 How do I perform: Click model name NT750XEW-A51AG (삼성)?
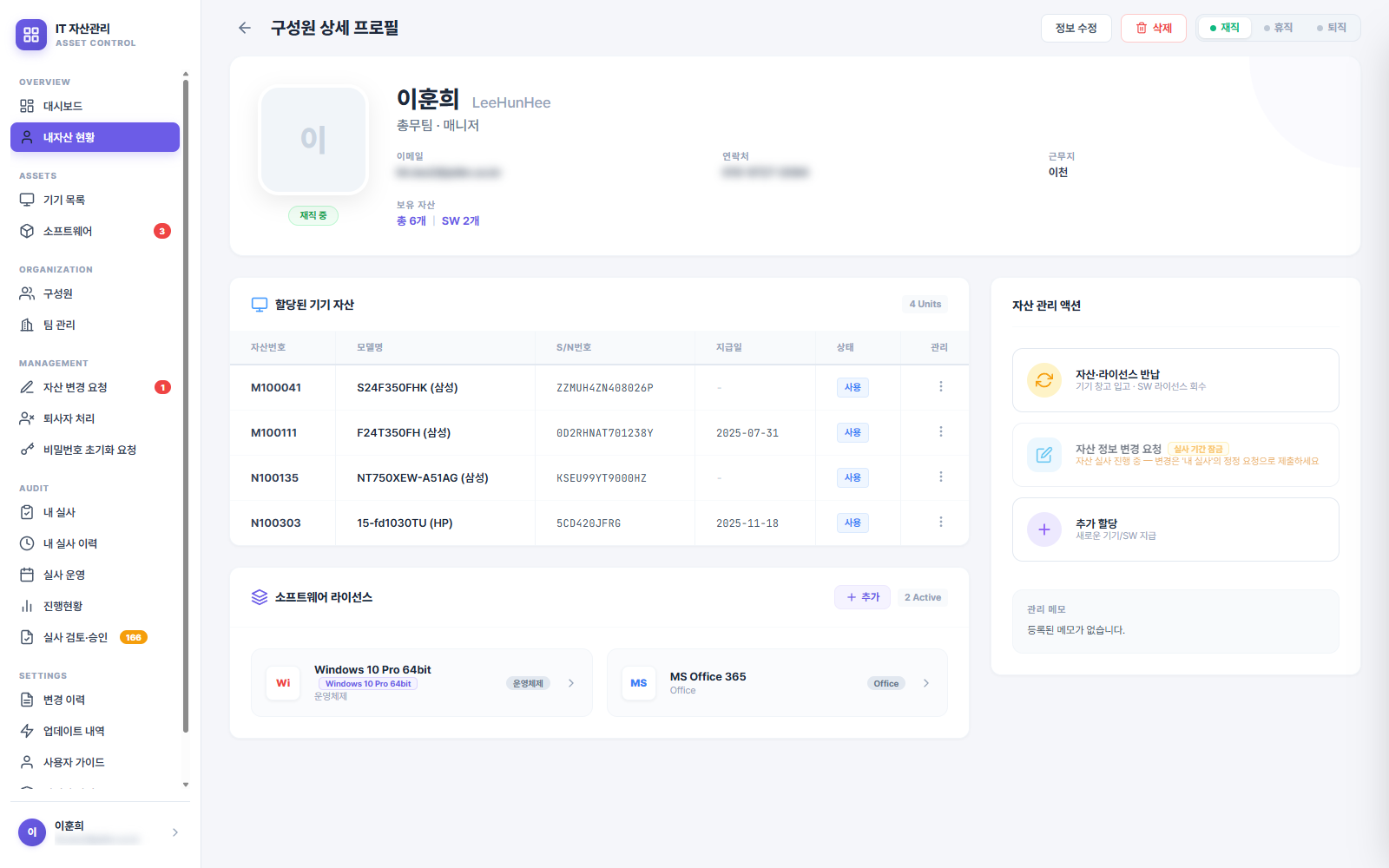tap(423, 477)
